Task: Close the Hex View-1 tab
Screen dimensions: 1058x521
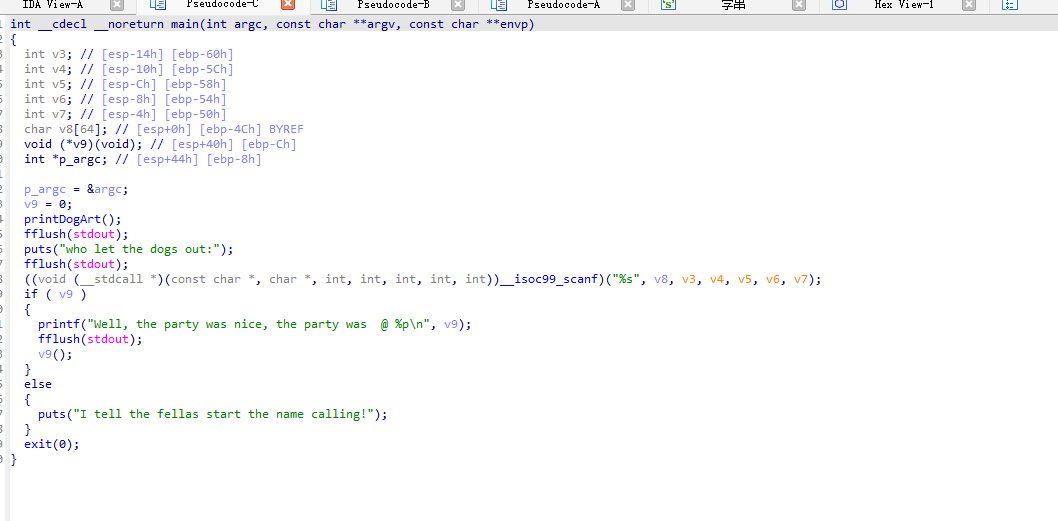Action: [969, 5]
